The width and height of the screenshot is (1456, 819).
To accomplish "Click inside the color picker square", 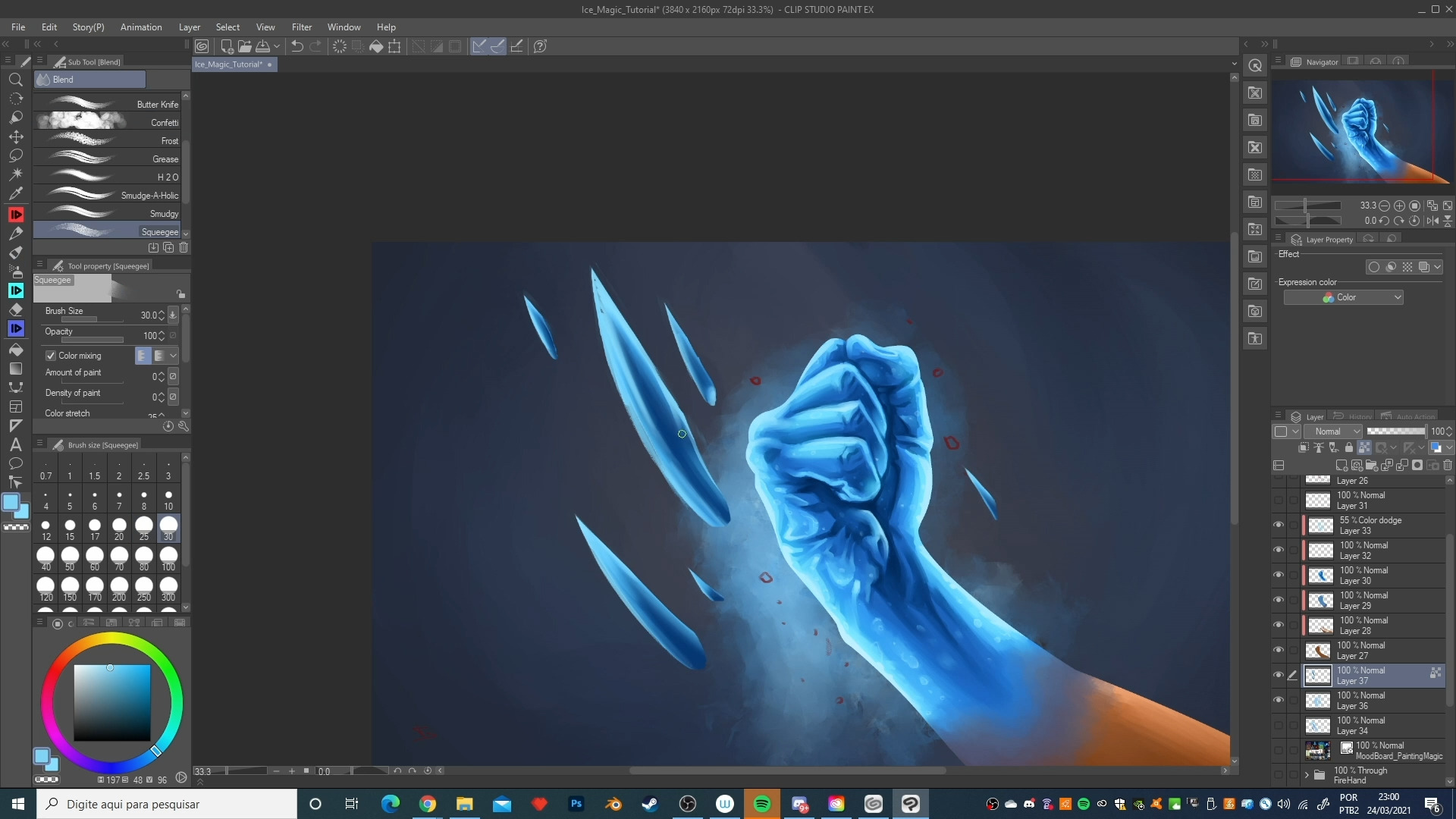I will [x=111, y=703].
